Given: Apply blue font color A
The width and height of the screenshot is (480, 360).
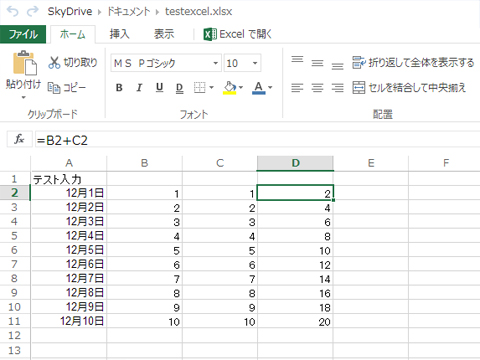Looking at the screenshot, I should (x=258, y=88).
